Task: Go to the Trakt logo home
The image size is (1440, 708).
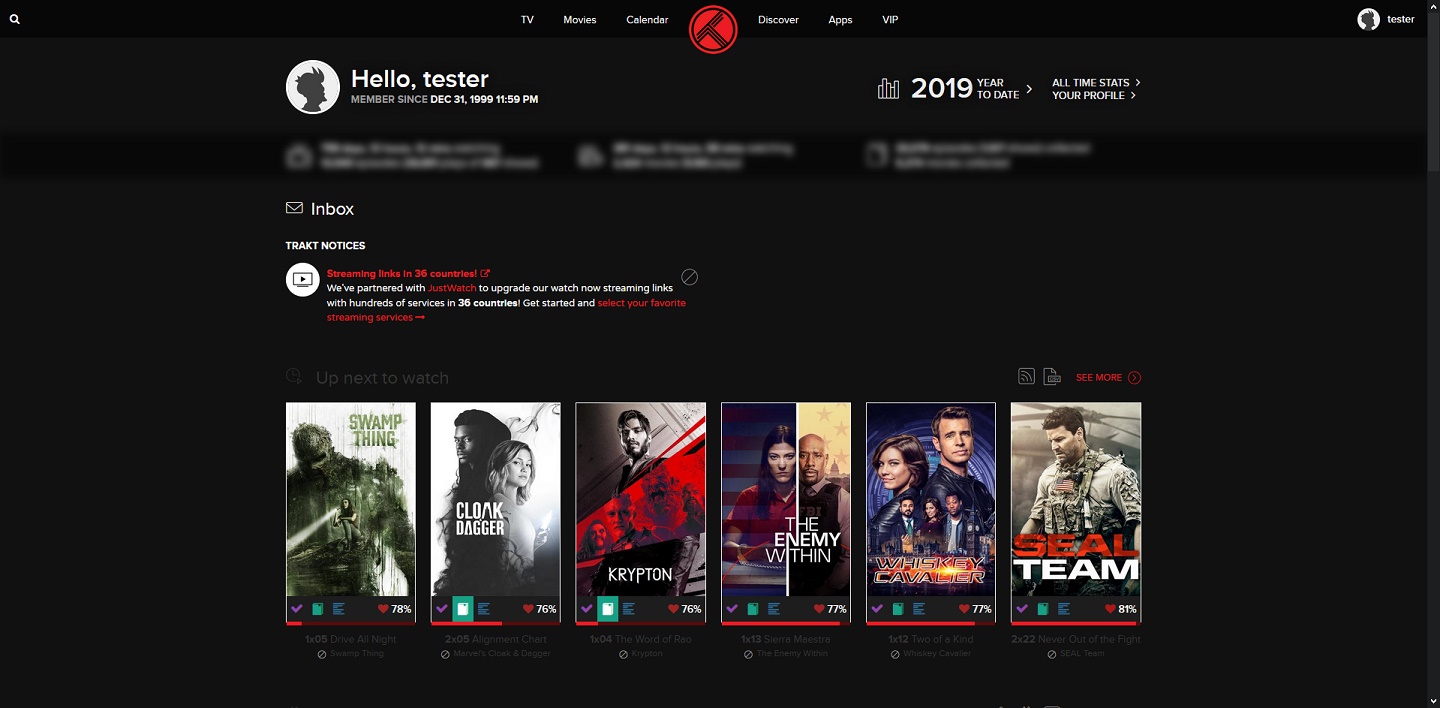Action: [713, 29]
